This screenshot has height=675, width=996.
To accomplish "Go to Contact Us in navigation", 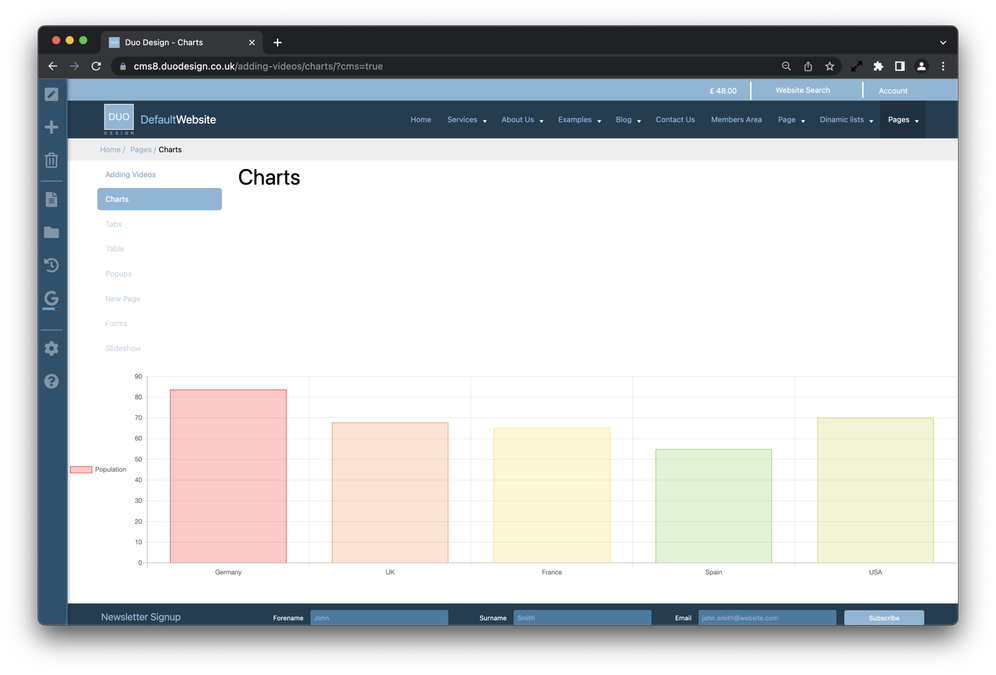I will click(x=675, y=120).
